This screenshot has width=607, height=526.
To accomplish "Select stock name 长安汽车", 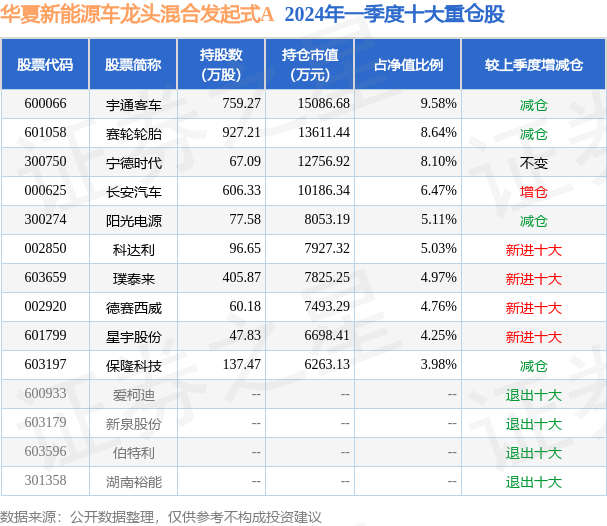I will 134,192.
